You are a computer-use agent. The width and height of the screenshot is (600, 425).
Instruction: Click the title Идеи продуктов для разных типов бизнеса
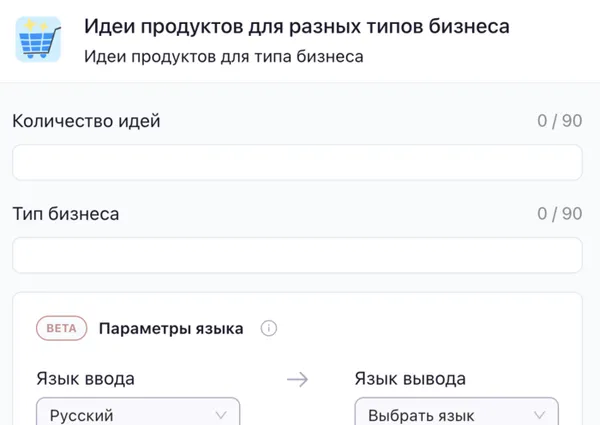(x=296, y=25)
